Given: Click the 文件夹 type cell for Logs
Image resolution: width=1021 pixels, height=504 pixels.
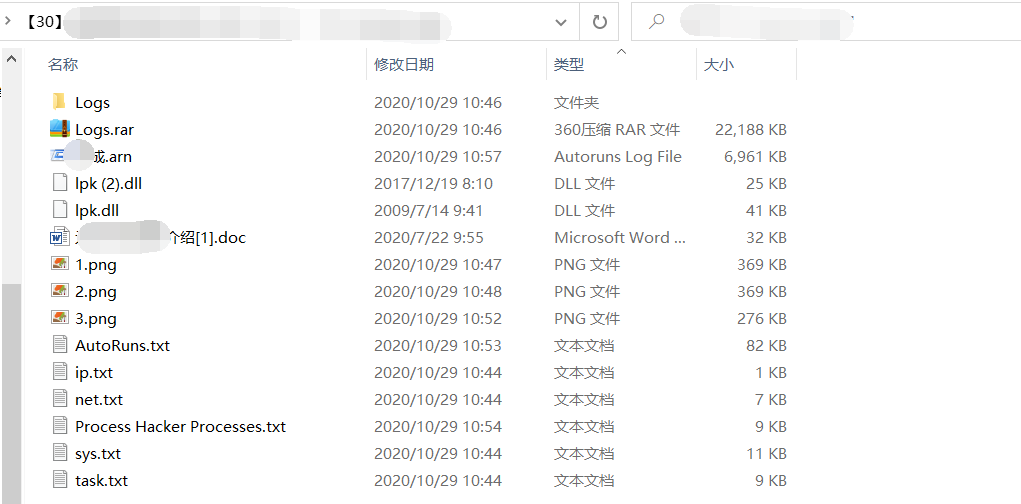Looking at the screenshot, I should click(576, 102).
